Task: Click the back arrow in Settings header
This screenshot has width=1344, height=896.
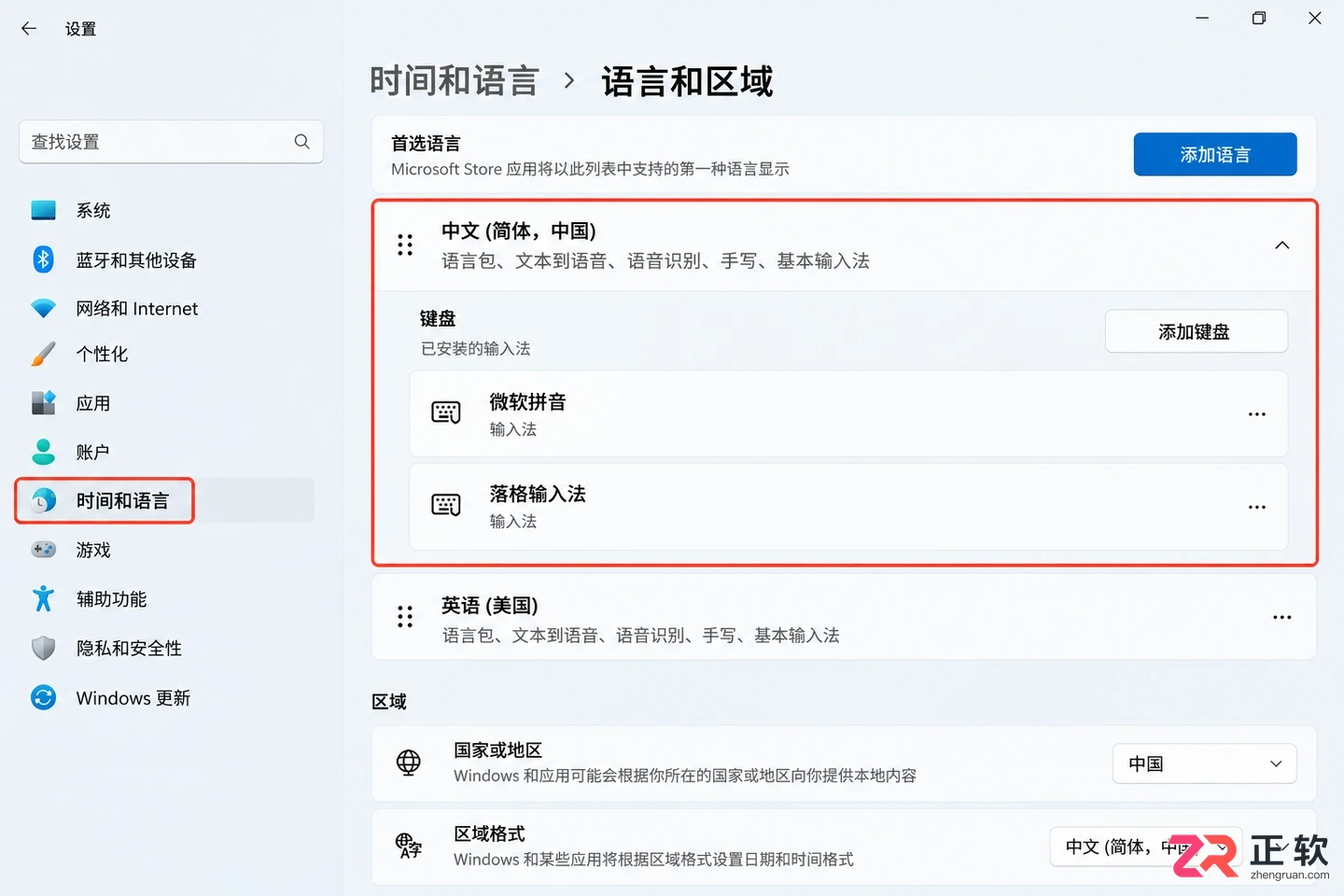Action: pyautogui.click(x=29, y=29)
